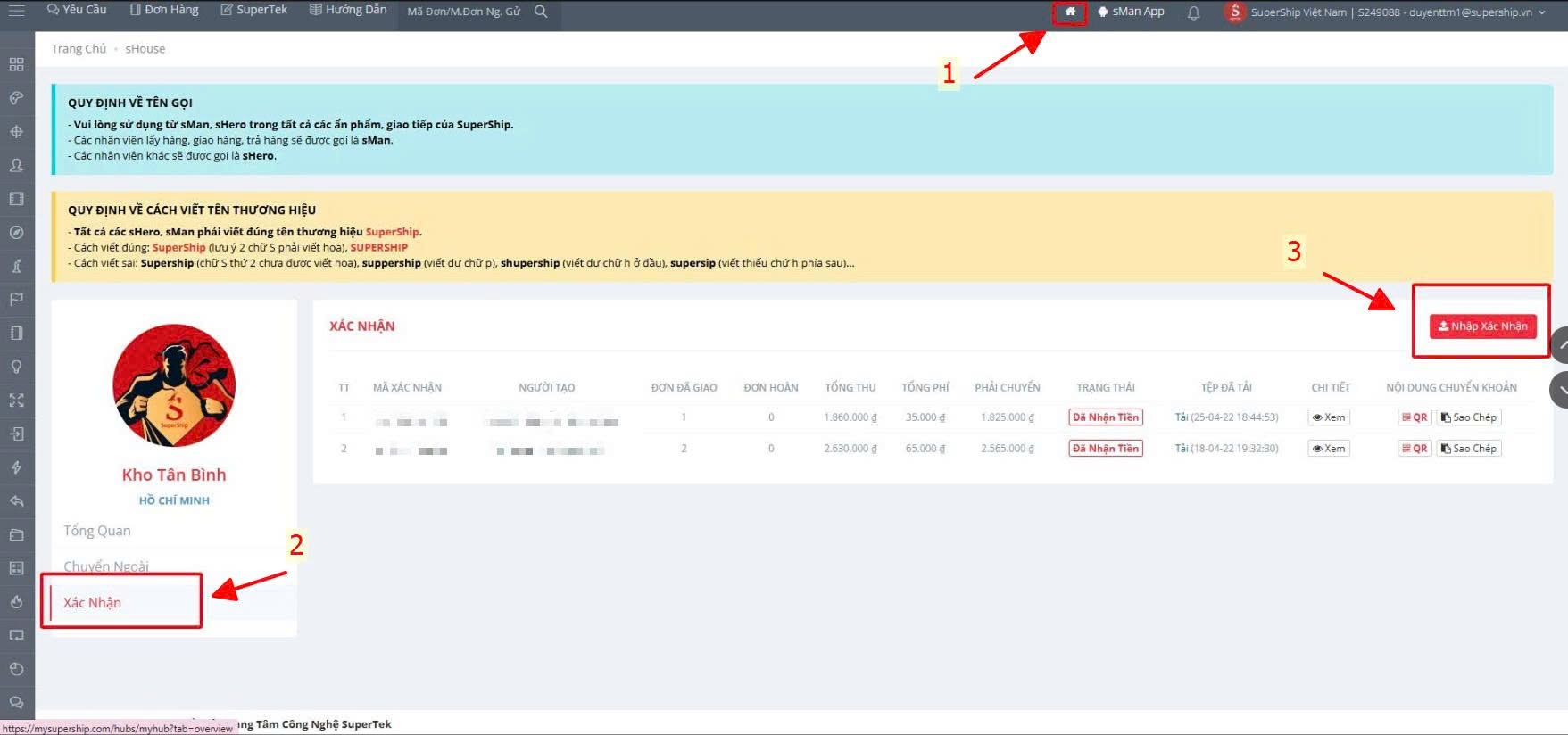Open the Yêu Cầu menu
The image size is (1568, 735).
point(77,10)
